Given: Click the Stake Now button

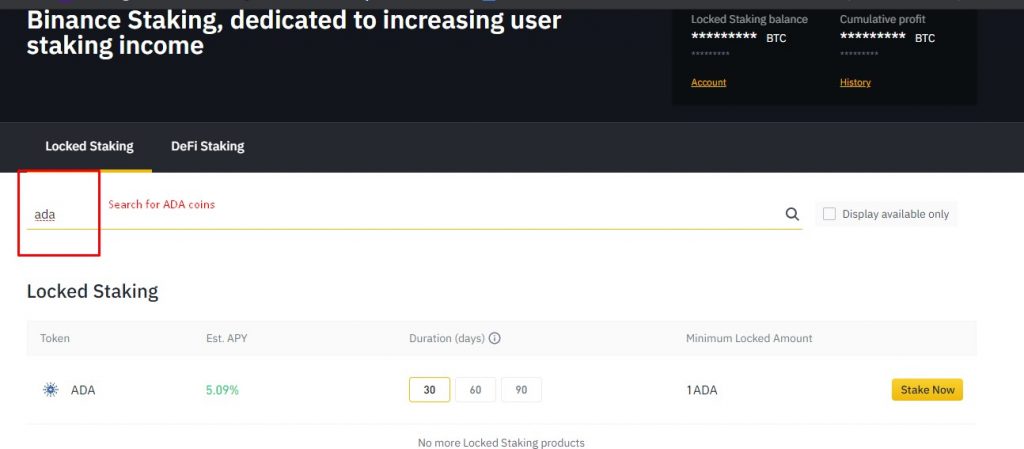Looking at the screenshot, I should 927,390.
